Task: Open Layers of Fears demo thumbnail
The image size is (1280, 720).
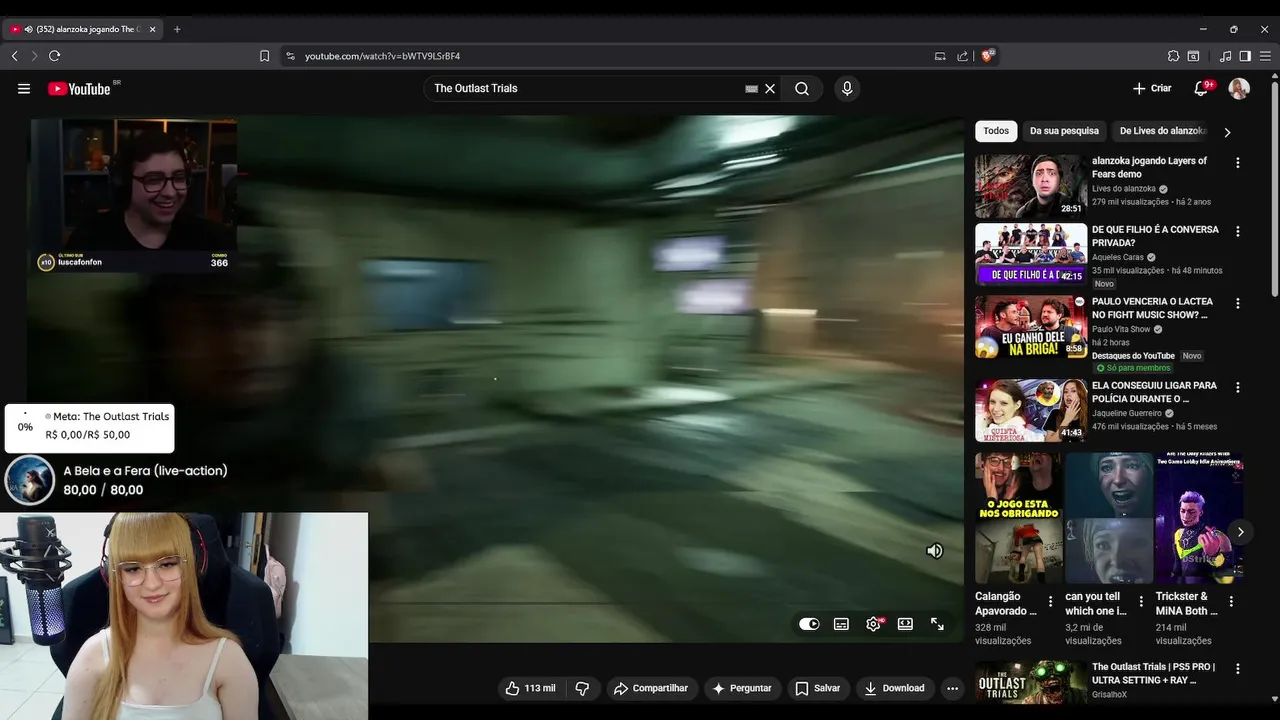Action: [1031, 186]
